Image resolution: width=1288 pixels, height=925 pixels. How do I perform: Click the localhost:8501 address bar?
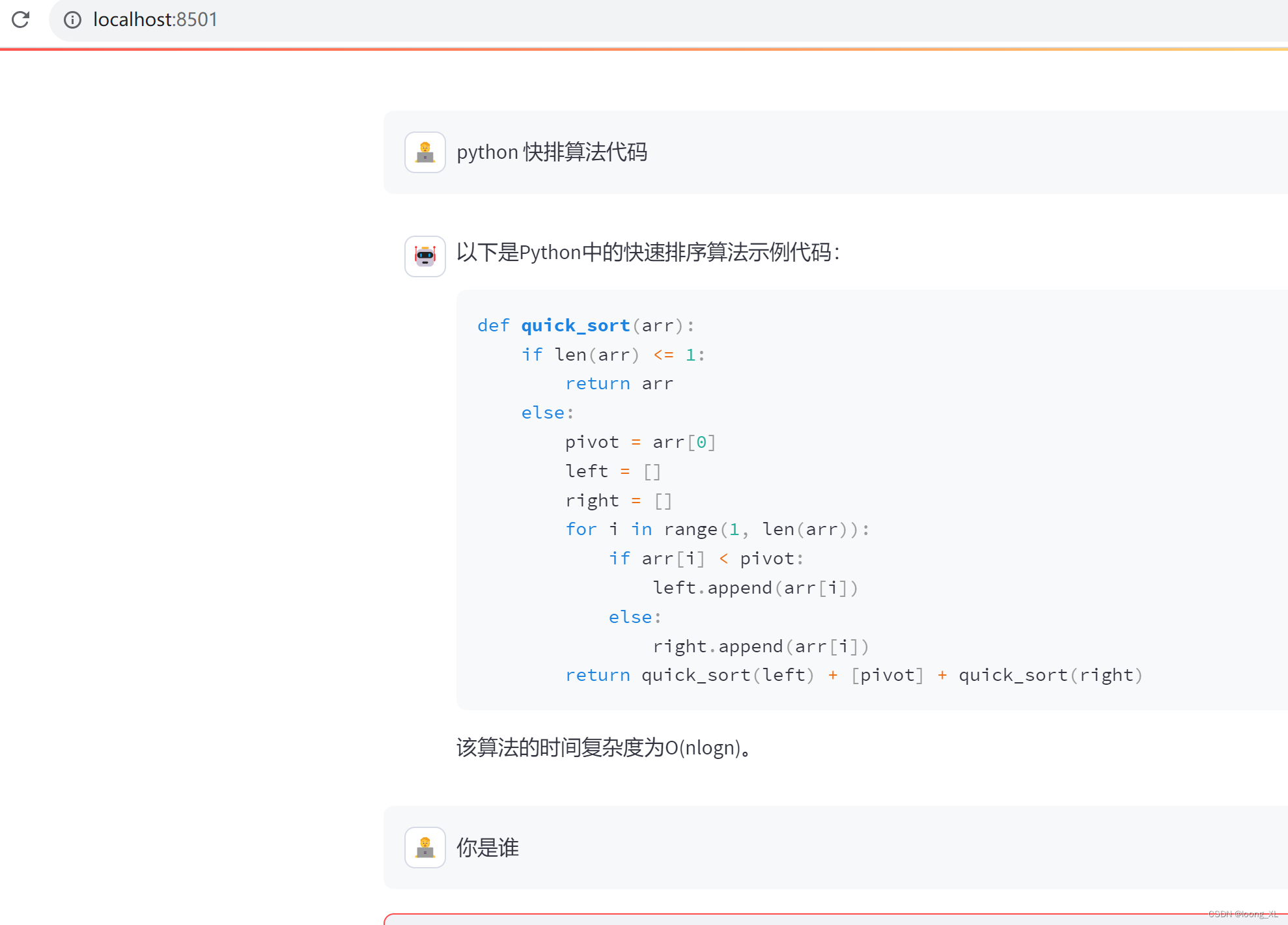coord(668,20)
